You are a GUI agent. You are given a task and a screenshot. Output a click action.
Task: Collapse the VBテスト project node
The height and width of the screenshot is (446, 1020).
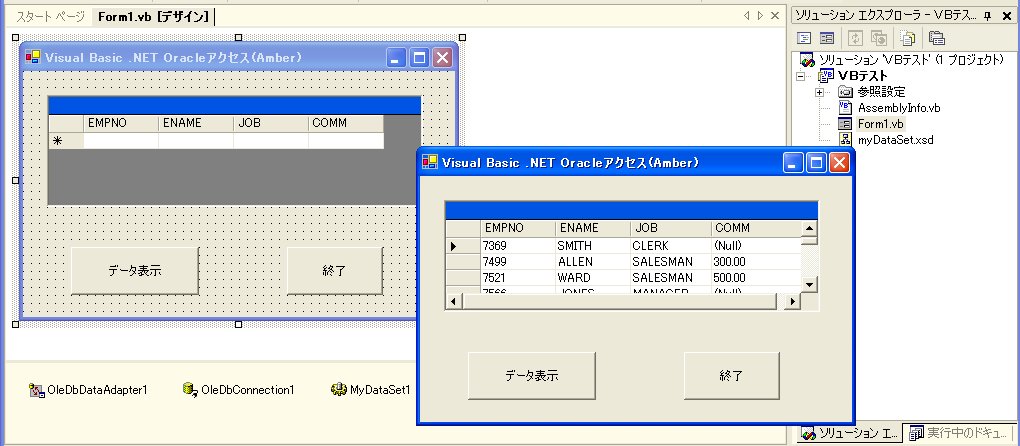click(800, 76)
